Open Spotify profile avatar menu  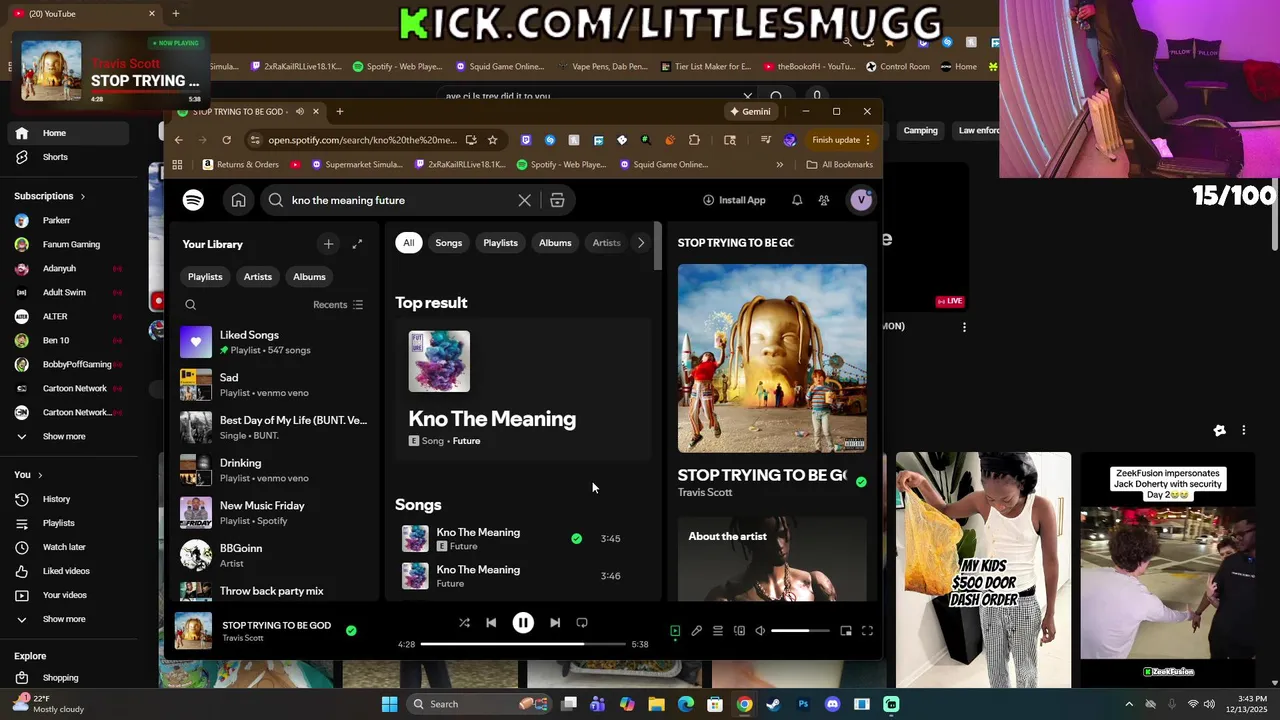click(x=861, y=200)
